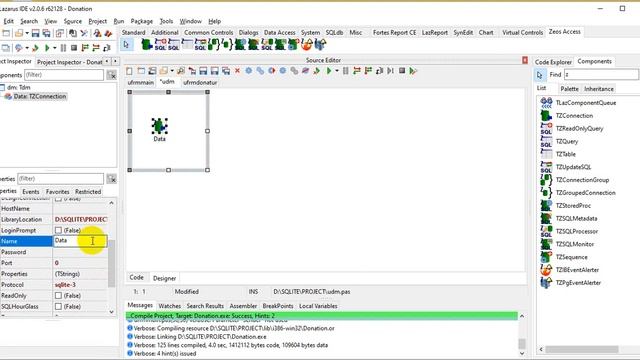Click arrow pointer icon beside Find field
The width and height of the screenshot is (640, 360).
[x=540, y=75]
